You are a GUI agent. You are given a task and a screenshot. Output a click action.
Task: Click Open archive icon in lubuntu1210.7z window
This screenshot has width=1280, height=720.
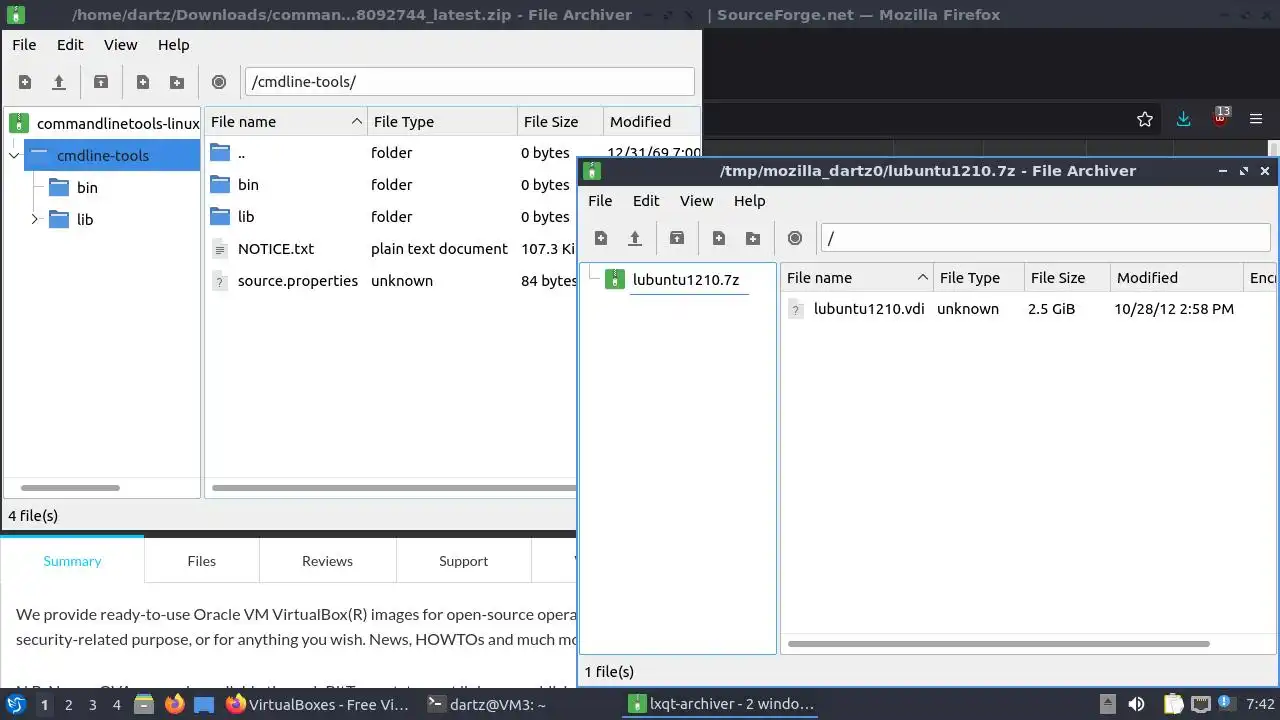coord(635,238)
